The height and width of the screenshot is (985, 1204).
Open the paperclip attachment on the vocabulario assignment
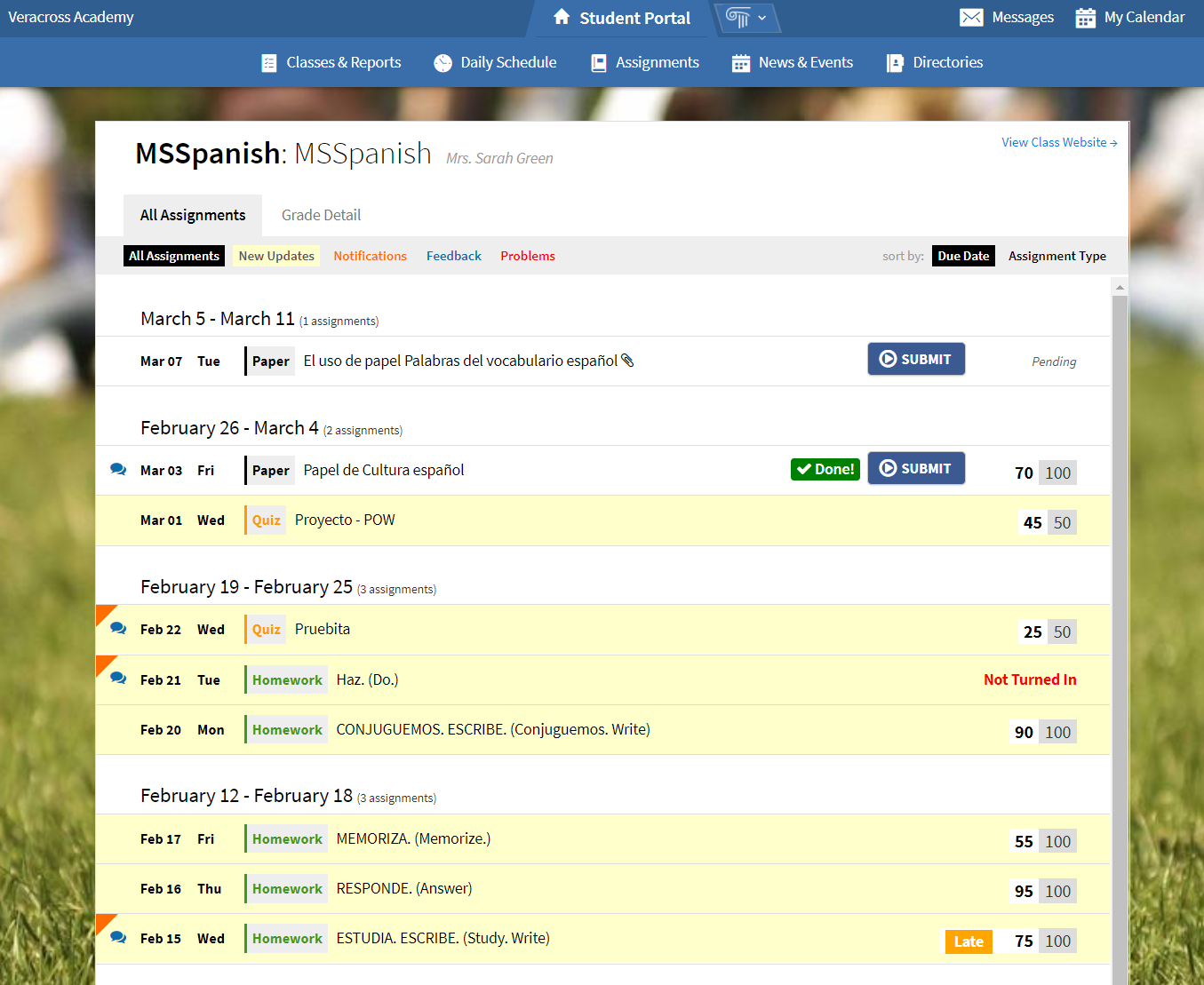(x=629, y=360)
